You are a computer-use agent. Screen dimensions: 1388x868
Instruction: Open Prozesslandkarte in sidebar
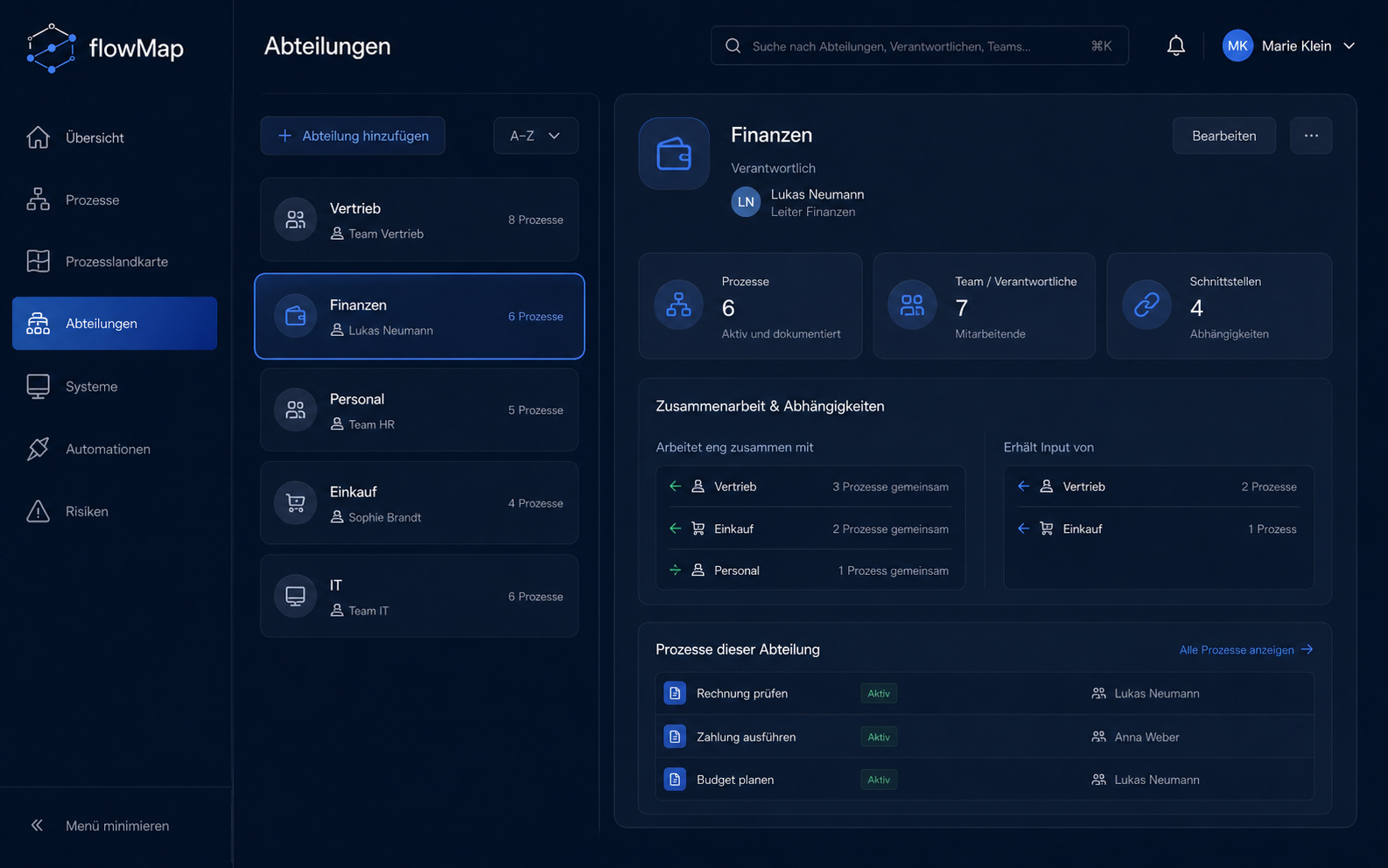(115, 262)
